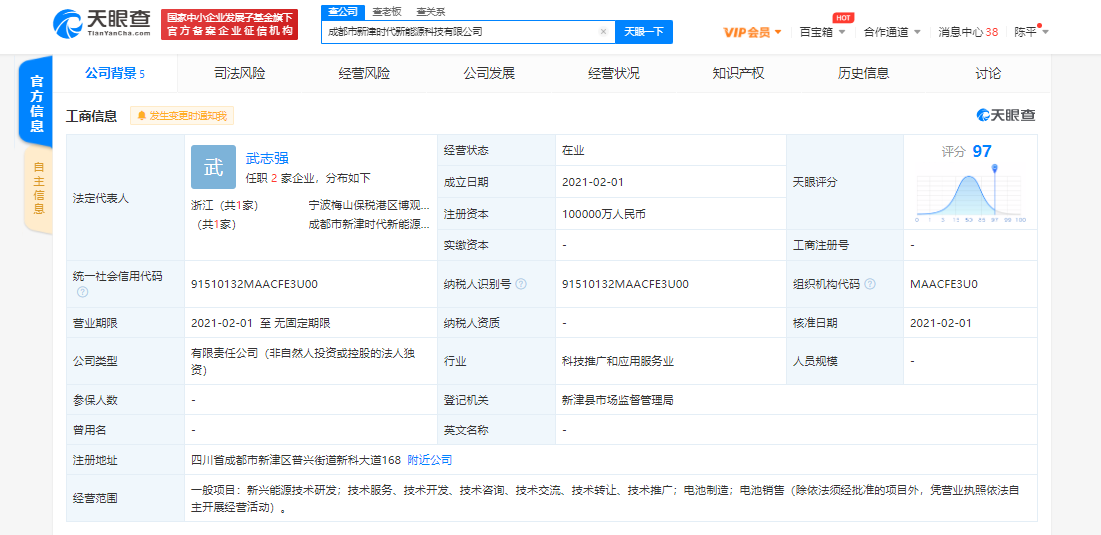Select the 查老板 search mode tab

[386, 11]
